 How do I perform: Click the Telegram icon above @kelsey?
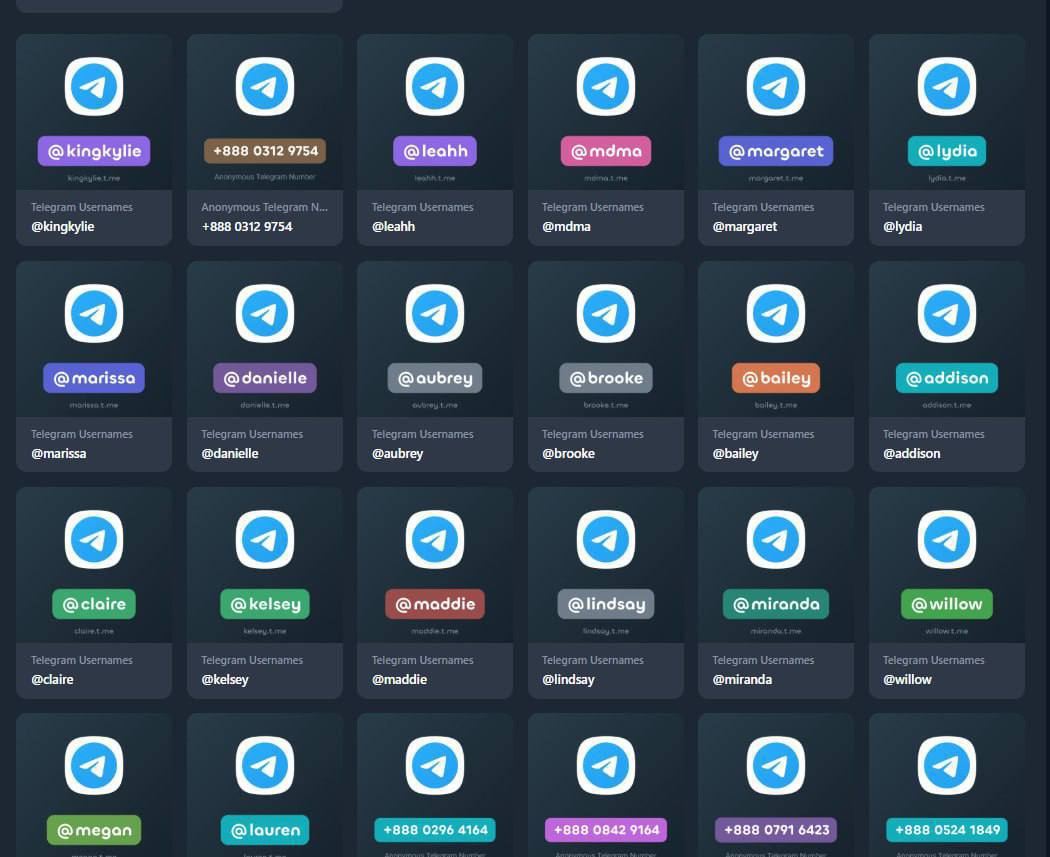(x=265, y=539)
